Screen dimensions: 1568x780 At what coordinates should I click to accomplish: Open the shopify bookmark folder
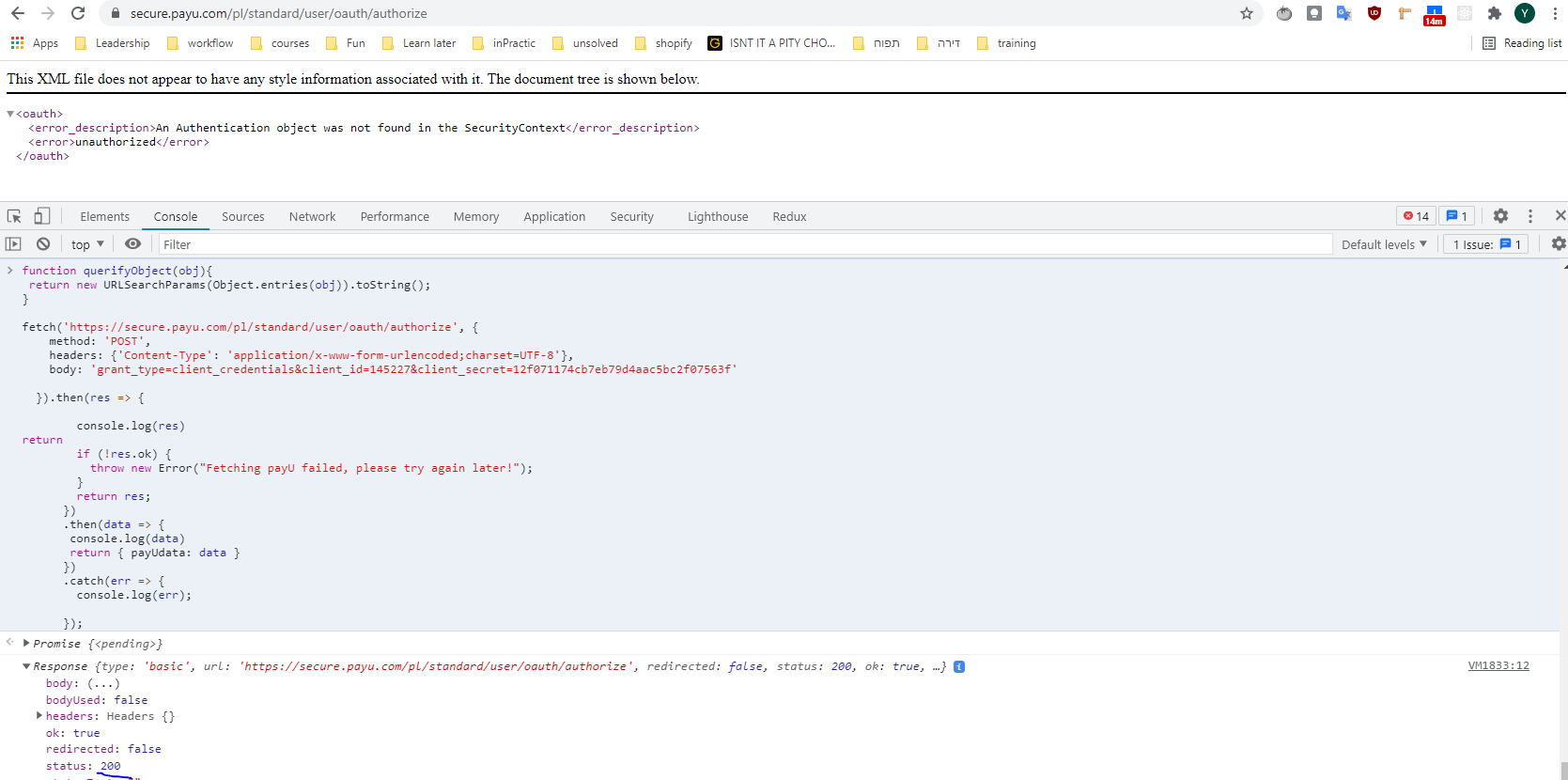[x=664, y=43]
